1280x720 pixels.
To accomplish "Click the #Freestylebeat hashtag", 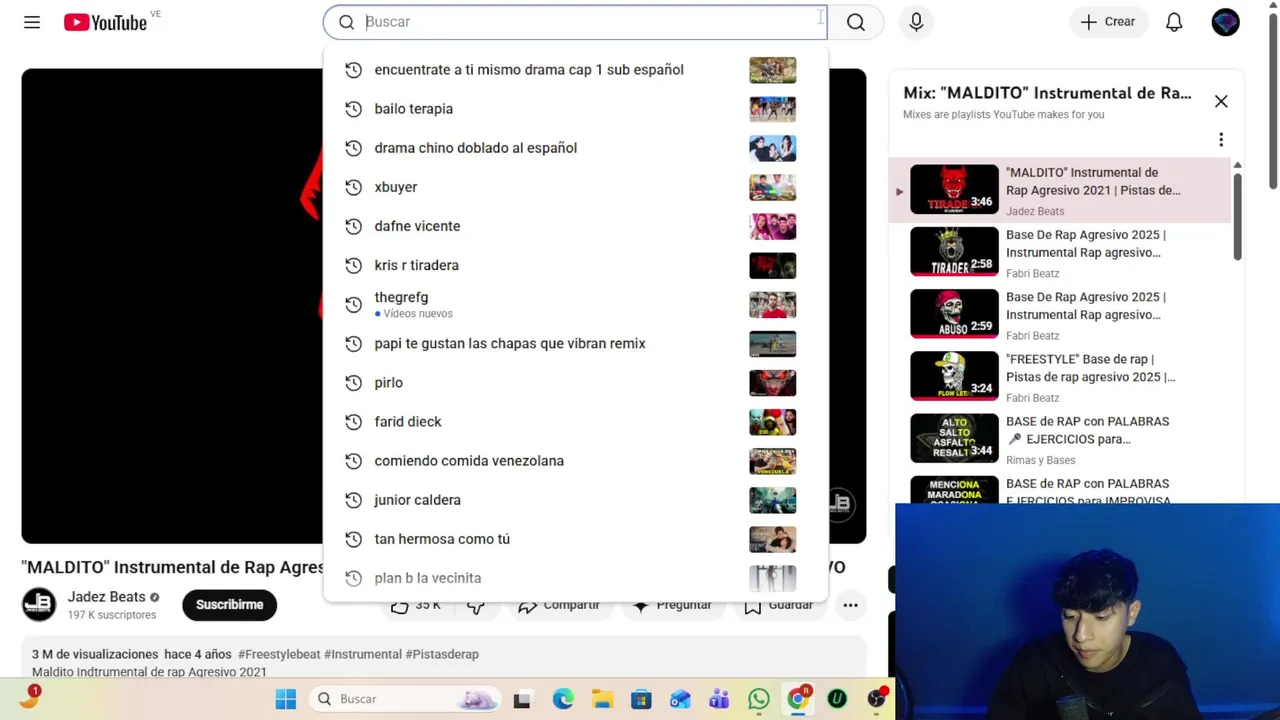I will coord(279,654).
